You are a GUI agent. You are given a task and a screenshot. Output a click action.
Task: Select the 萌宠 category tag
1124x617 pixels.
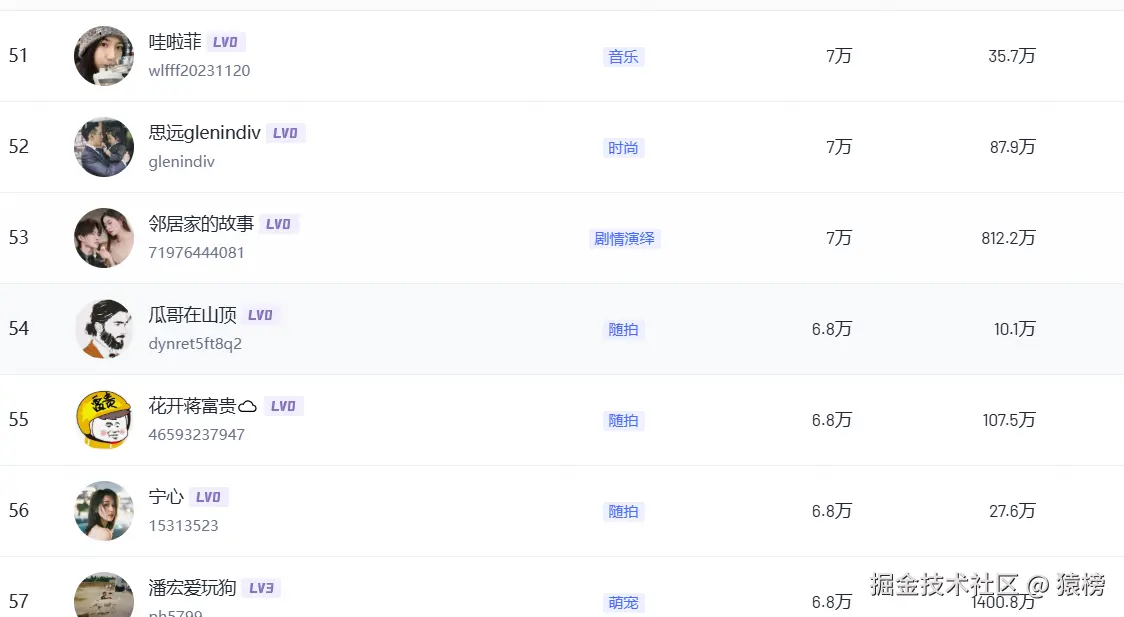[623, 603]
